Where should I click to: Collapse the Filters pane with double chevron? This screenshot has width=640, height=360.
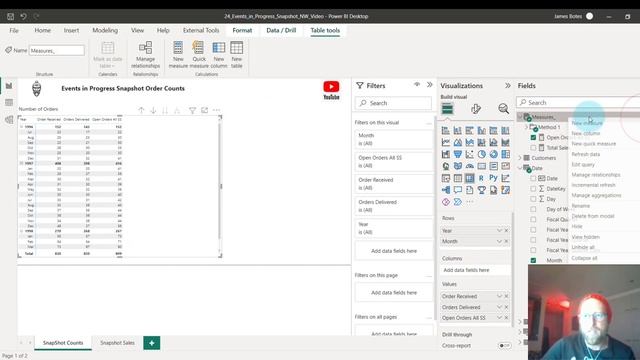pos(429,84)
